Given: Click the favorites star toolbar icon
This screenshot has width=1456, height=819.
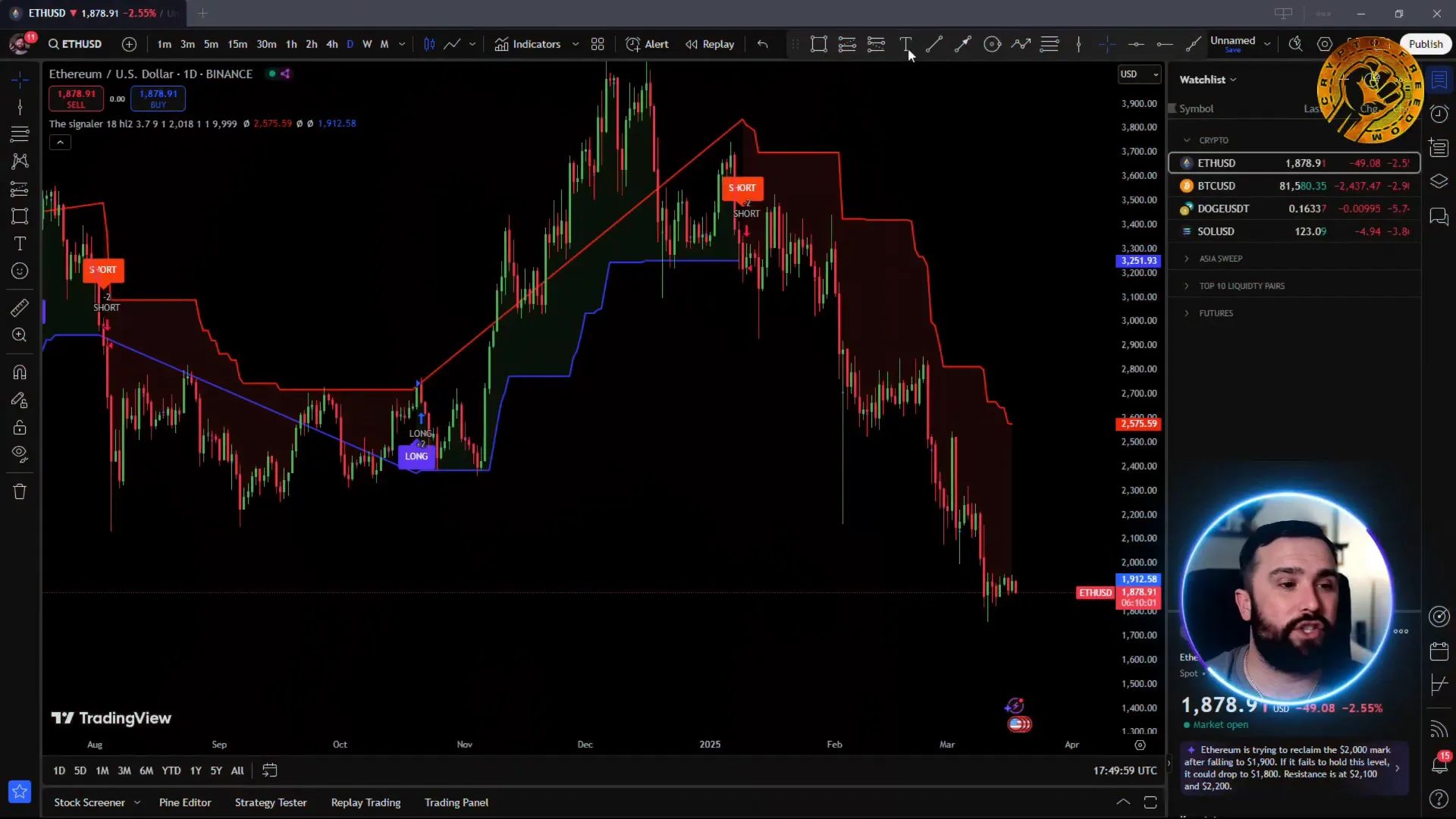Looking at the screenshot, I should [x=20, y=792].
